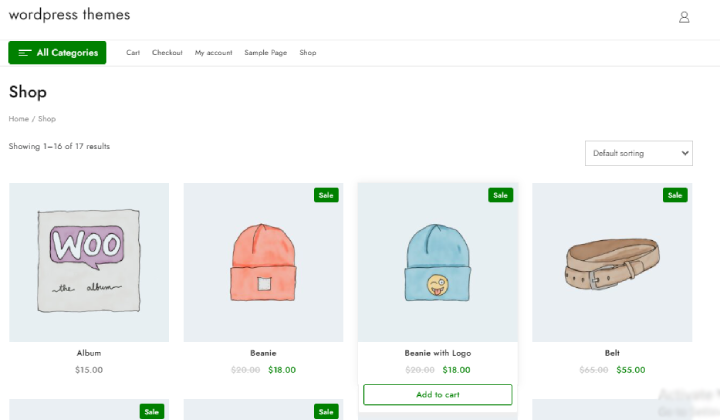Open the Album product image
The height and width of the screenshot is (420, 720).
89,262
